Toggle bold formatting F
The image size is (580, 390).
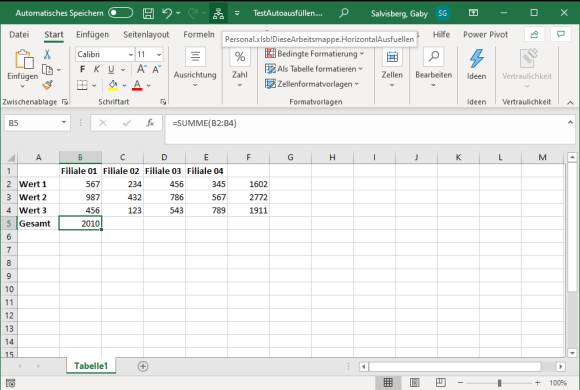82,70
